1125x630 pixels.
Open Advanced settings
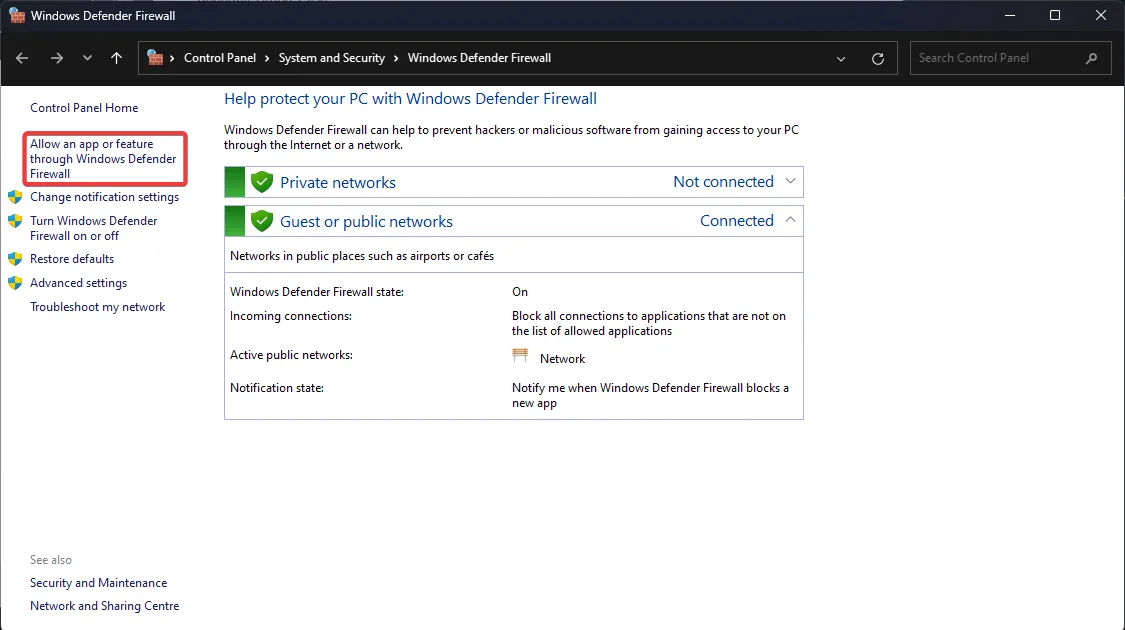coord(78,283)
